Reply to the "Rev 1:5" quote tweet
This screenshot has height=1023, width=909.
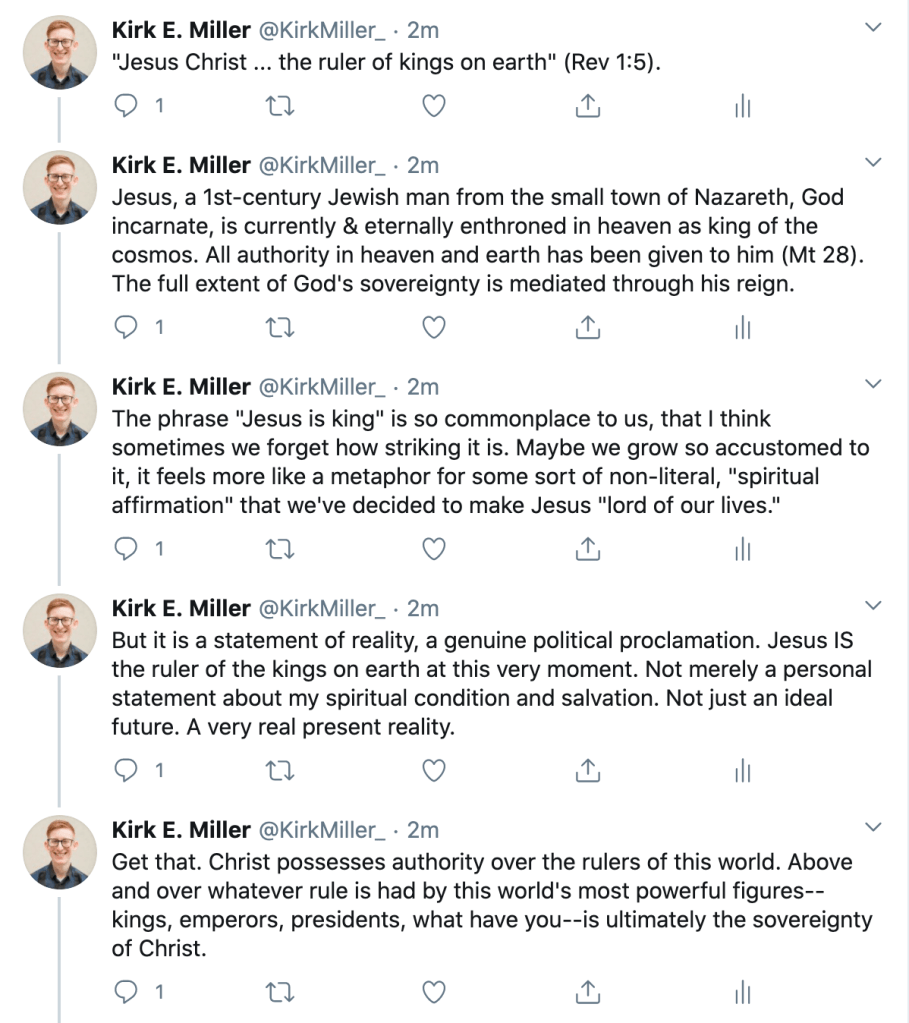click(125, 105)
